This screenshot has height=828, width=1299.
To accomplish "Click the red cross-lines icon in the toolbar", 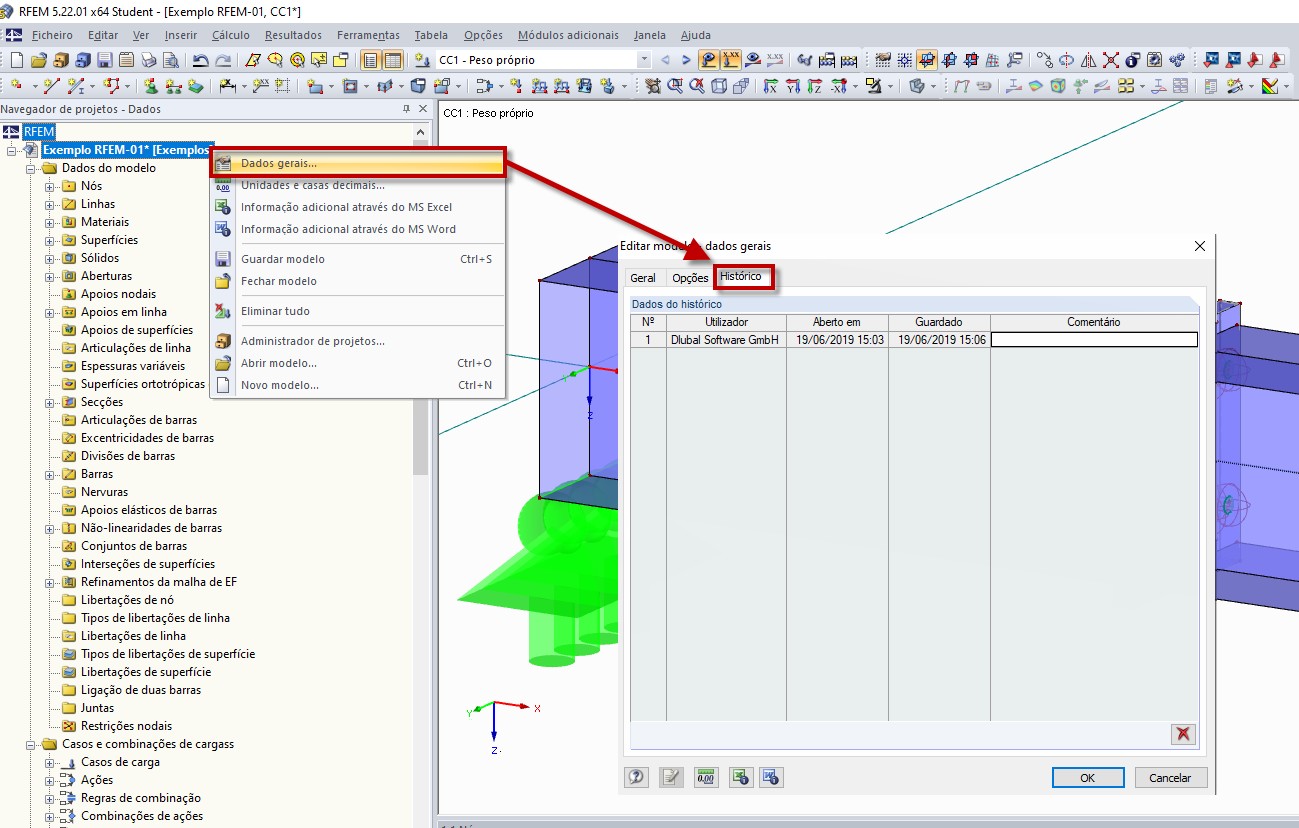I will pyautogui.click(x=1111, y=60).
